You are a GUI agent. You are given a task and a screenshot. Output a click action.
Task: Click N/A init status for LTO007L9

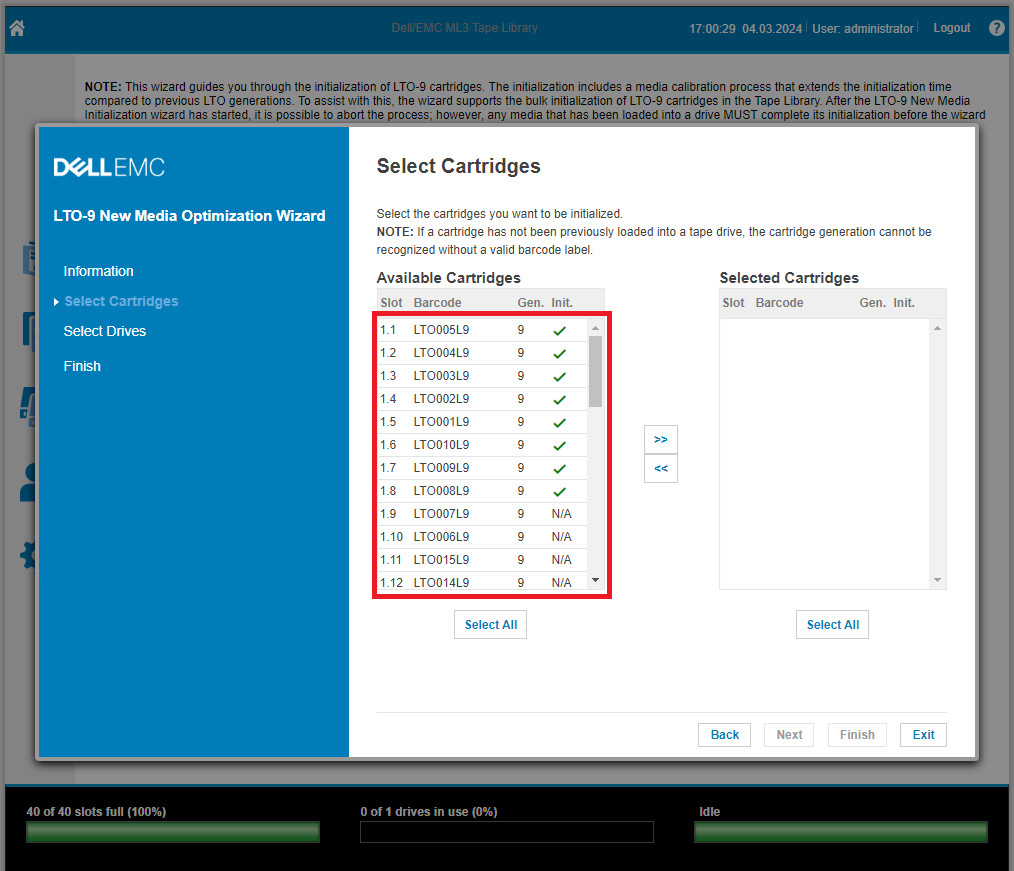pos(561,513)
